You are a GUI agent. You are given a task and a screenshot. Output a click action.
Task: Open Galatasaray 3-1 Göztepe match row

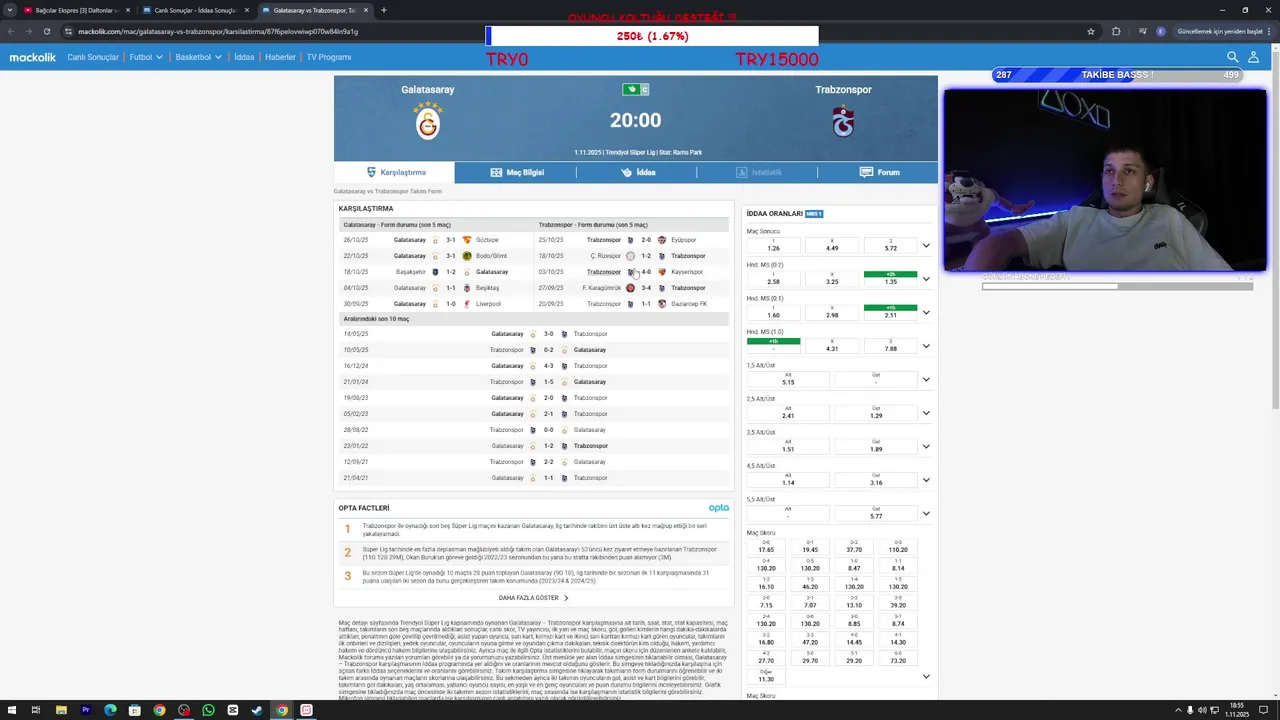435,240
